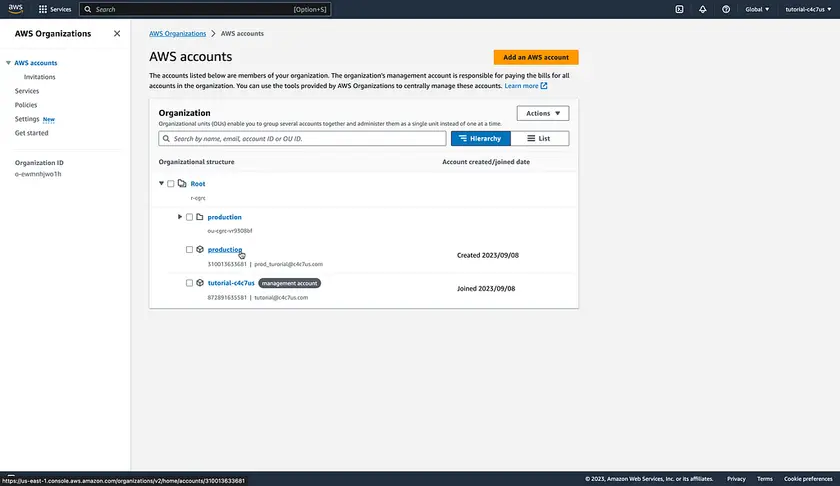Open the CloudShell icon in top bar
Image resolution: width=840 pixels, height=486 pixels.
coord(679,9)
